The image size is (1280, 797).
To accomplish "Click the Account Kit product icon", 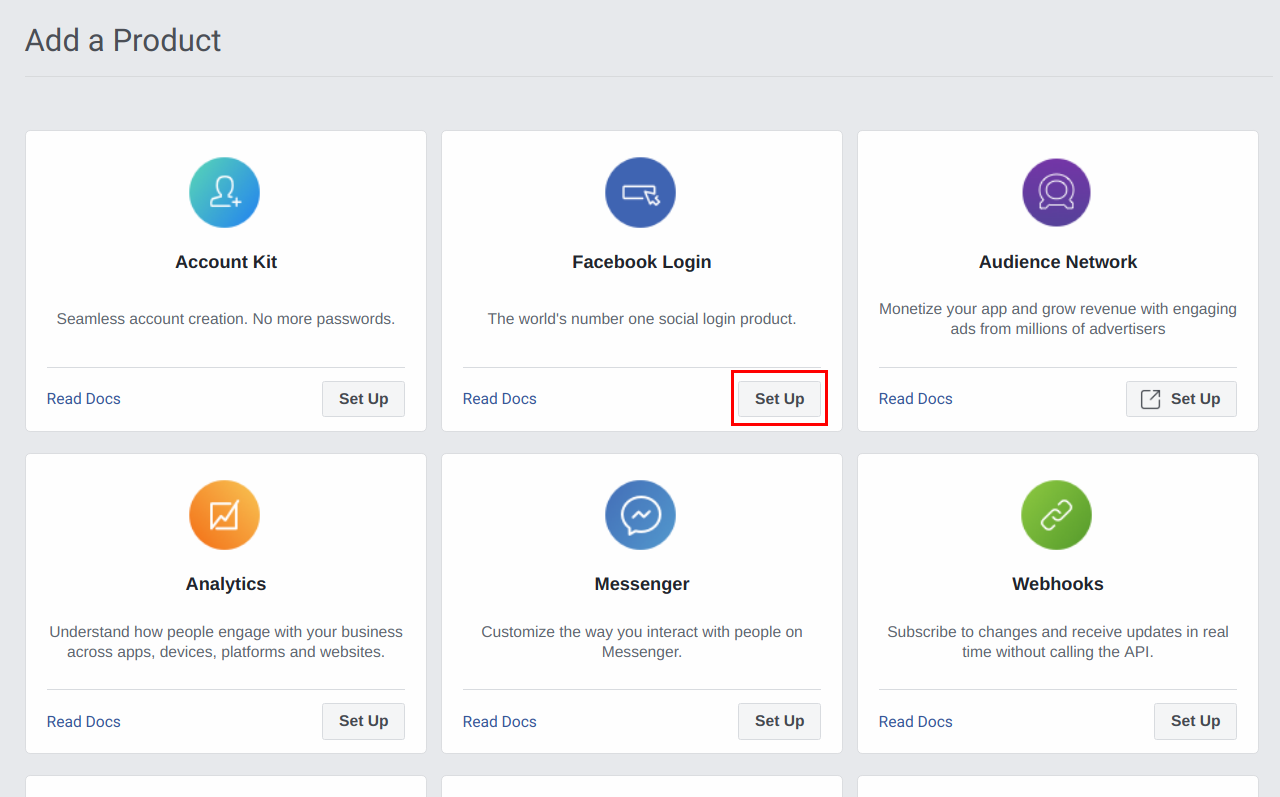I will coord(225,192).
